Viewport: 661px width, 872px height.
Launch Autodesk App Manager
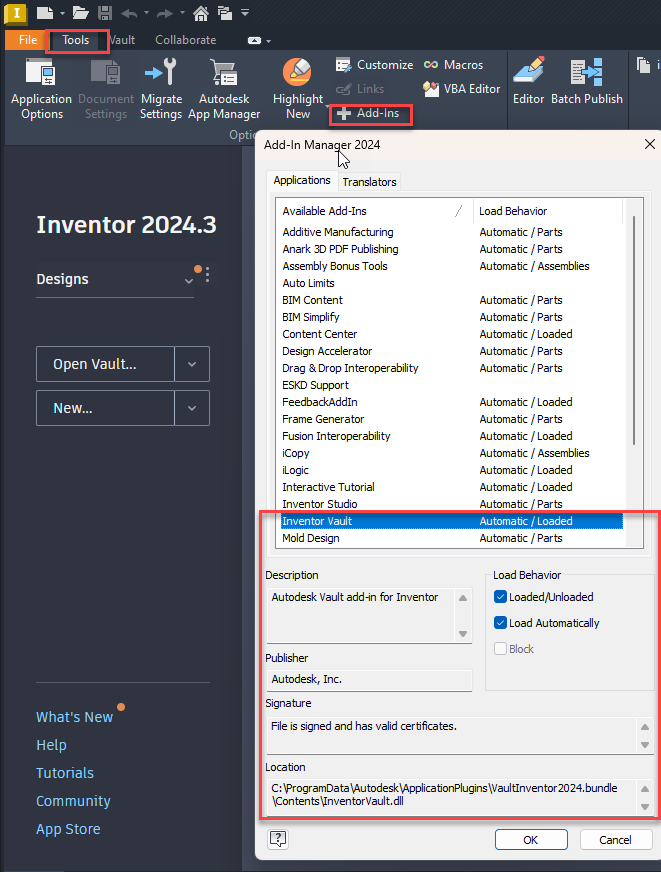224,89
